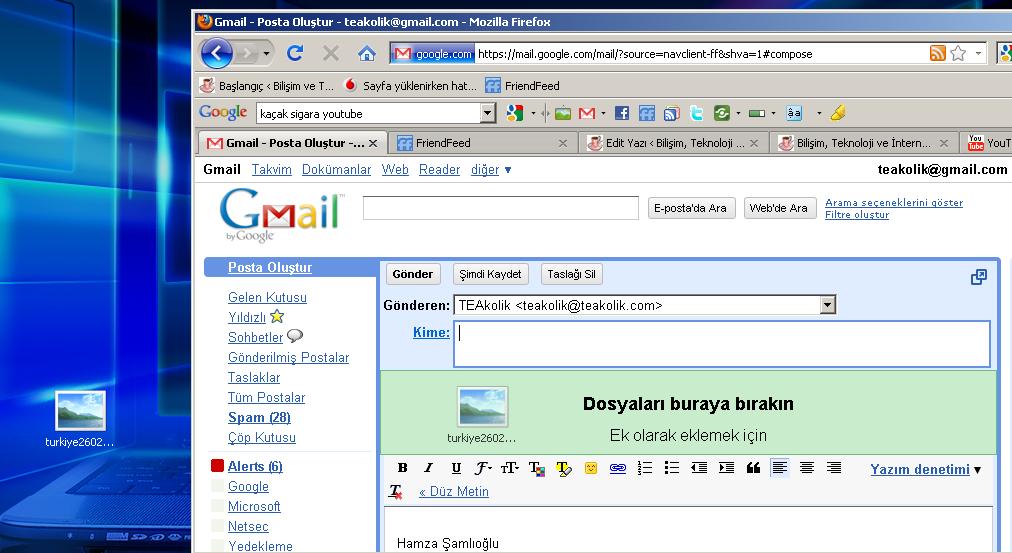
Task: Go to the Firefox home page
Action: click(367, 53)
